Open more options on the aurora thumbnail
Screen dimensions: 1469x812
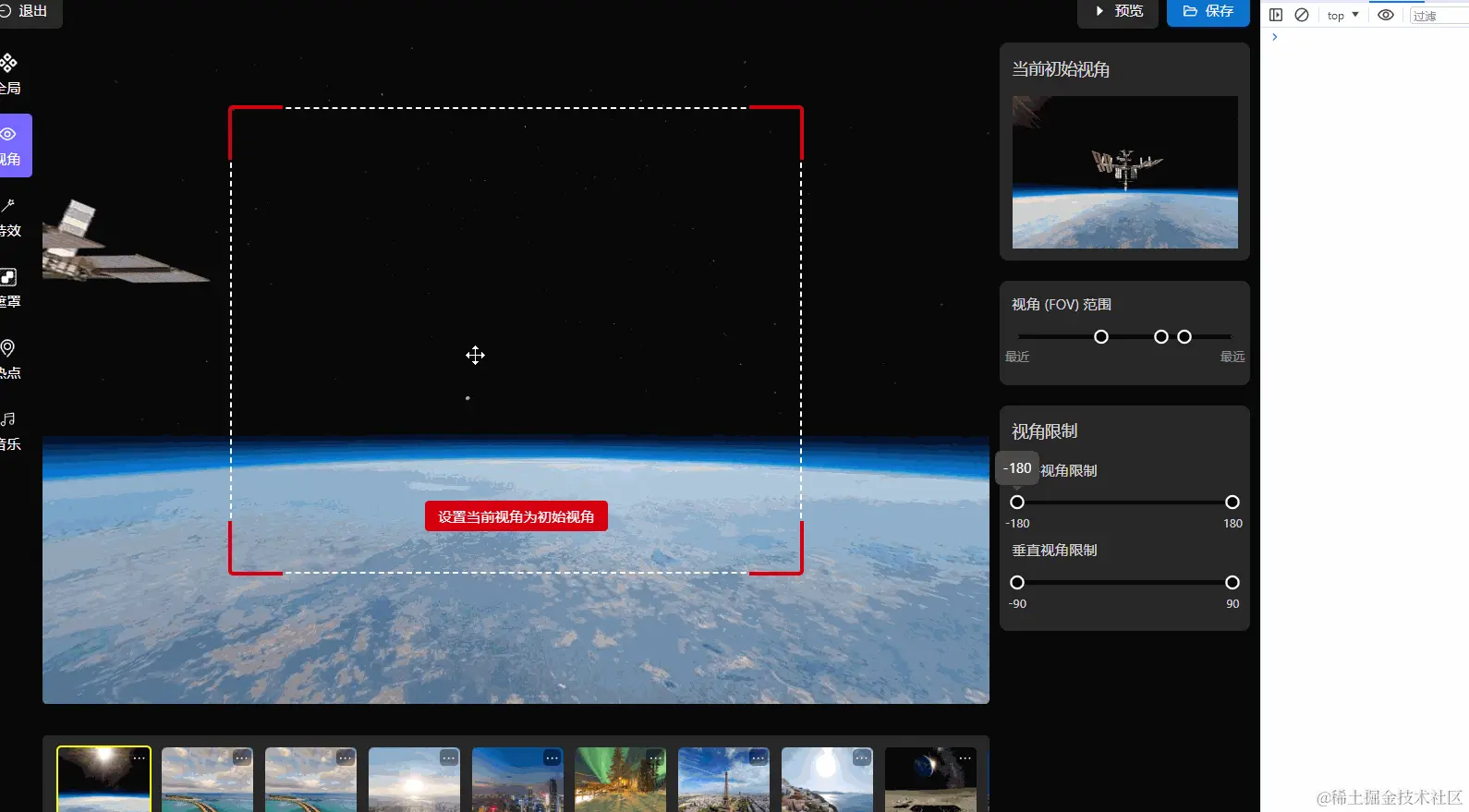point(656,757)
